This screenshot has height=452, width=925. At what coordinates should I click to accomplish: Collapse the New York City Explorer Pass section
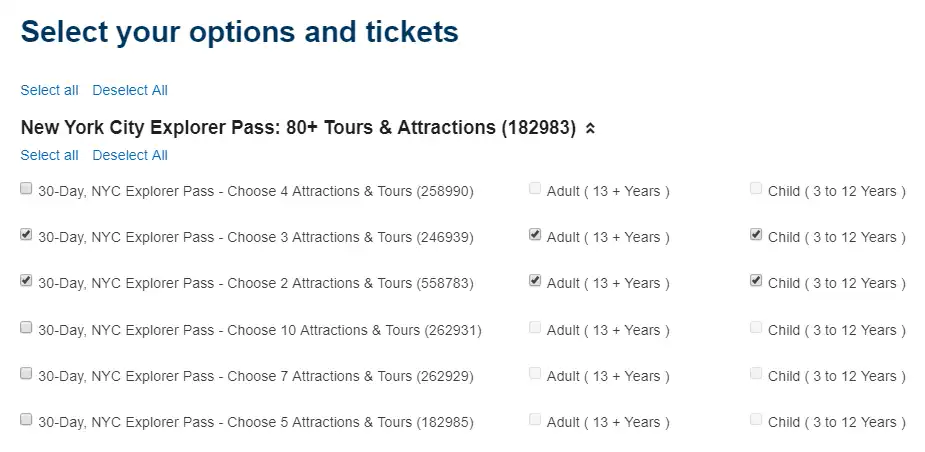(x=590, y=128)
